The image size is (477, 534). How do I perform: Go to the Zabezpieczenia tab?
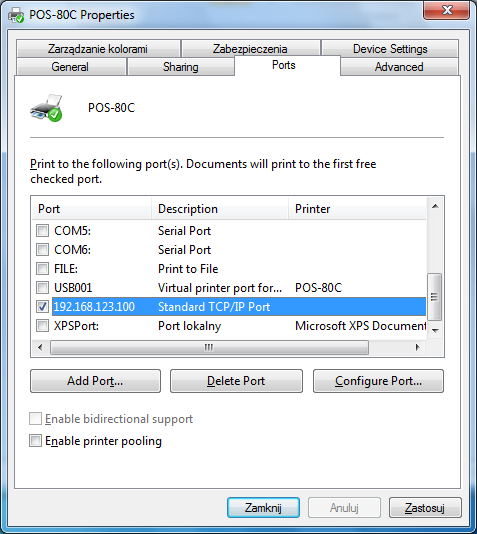tap(250, 49)
